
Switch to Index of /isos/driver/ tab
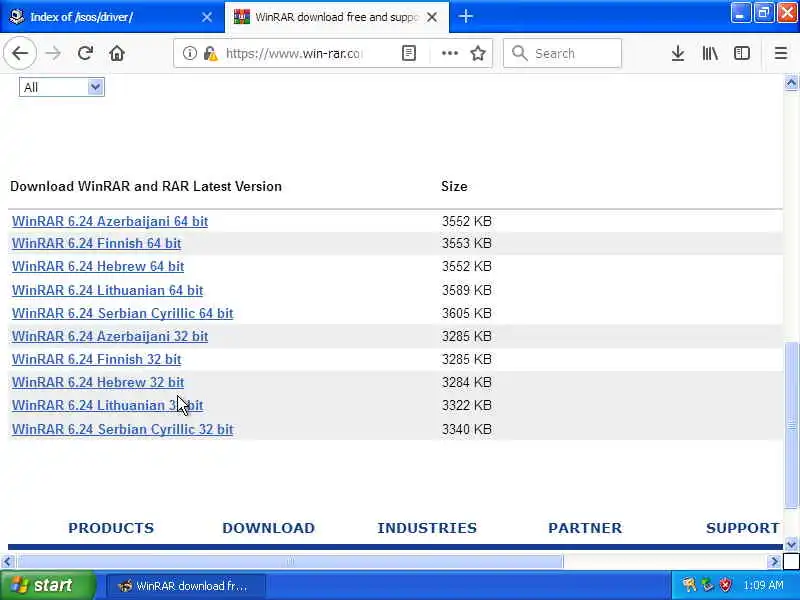pos(112,17)
